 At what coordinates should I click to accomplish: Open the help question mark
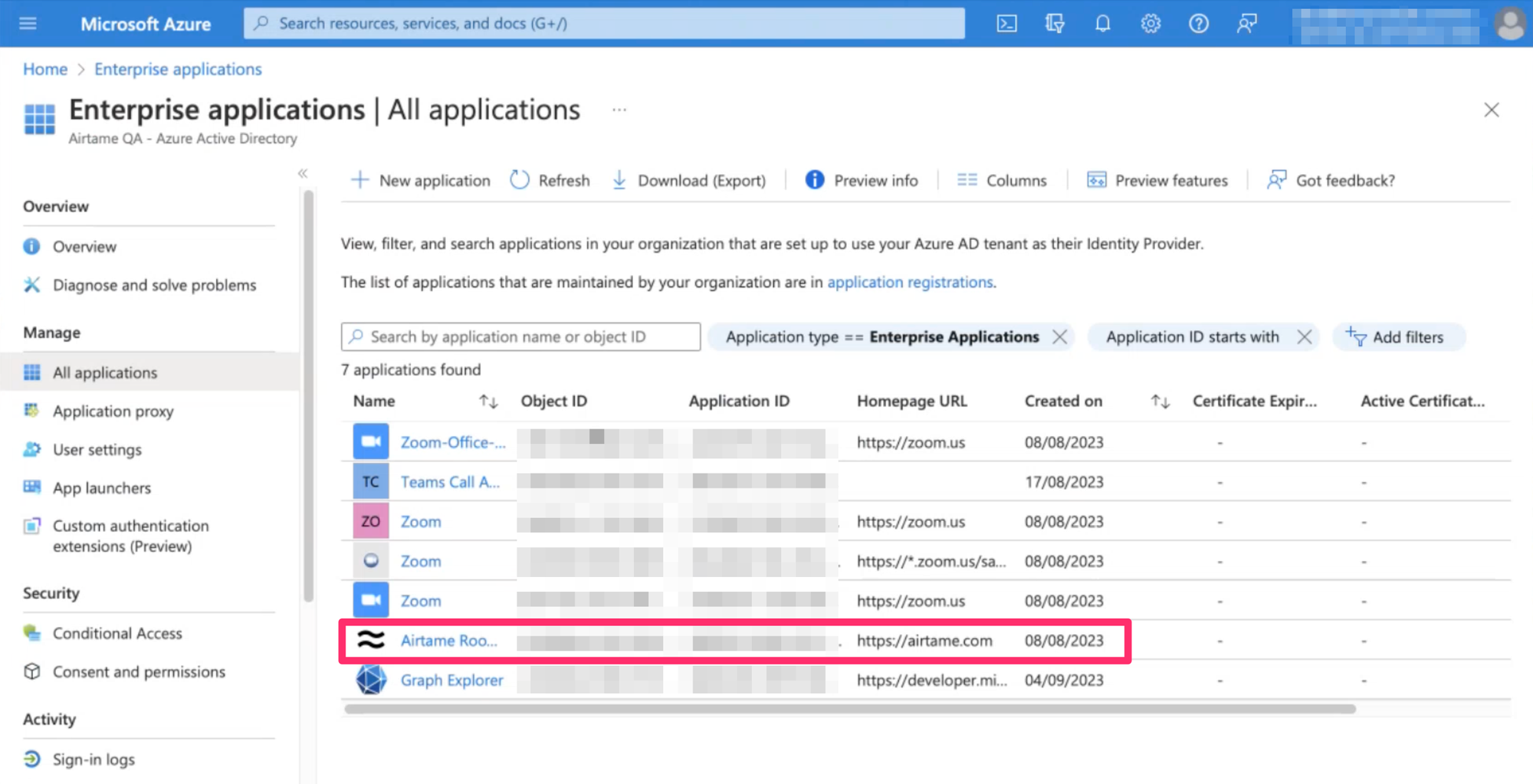pos(1199,24)
